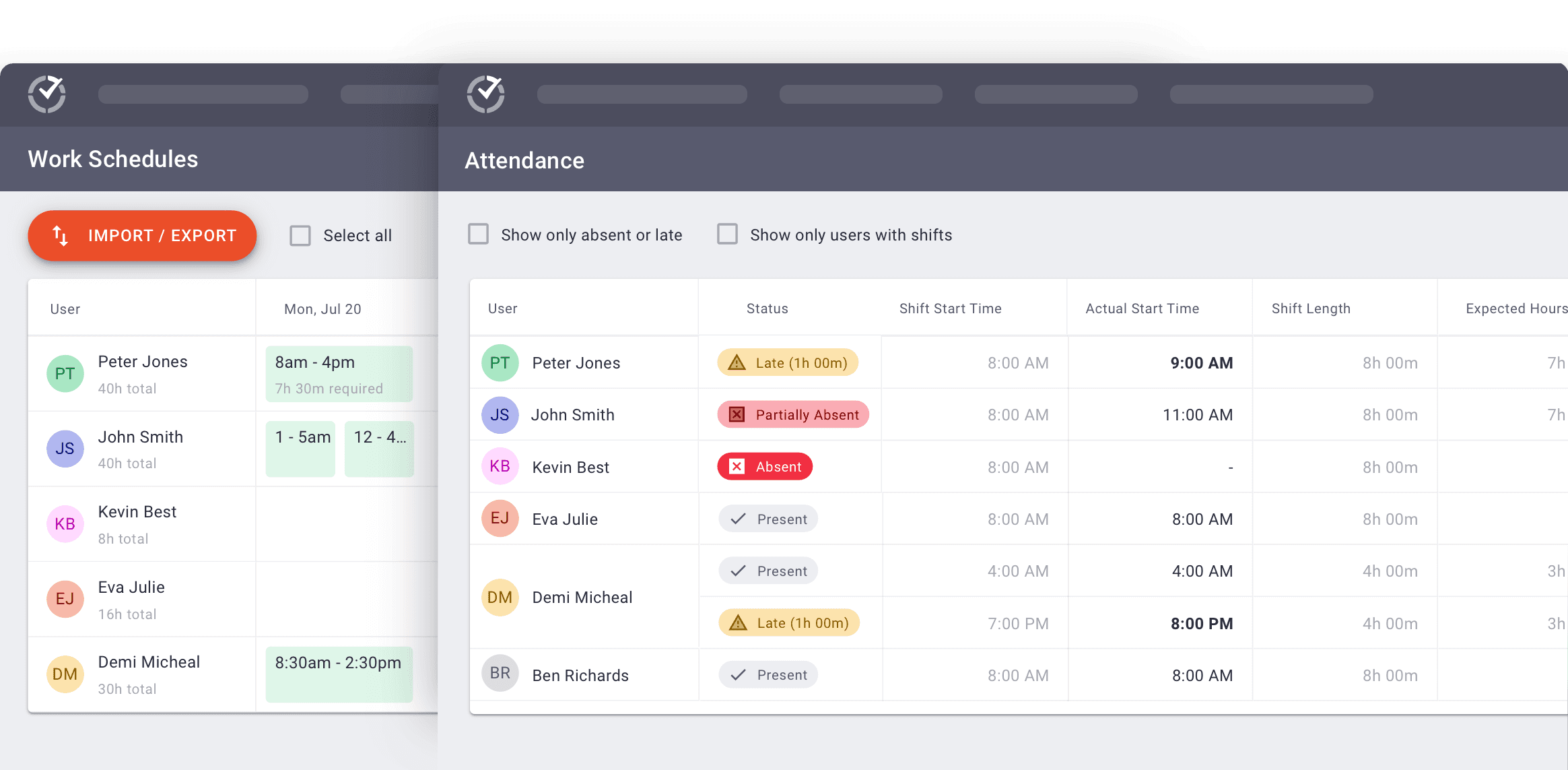Enable Show only absent or late
Image resolution: width=1568 pixels, height=770 pixels.
pyautogui.click(x=478, y=234)
